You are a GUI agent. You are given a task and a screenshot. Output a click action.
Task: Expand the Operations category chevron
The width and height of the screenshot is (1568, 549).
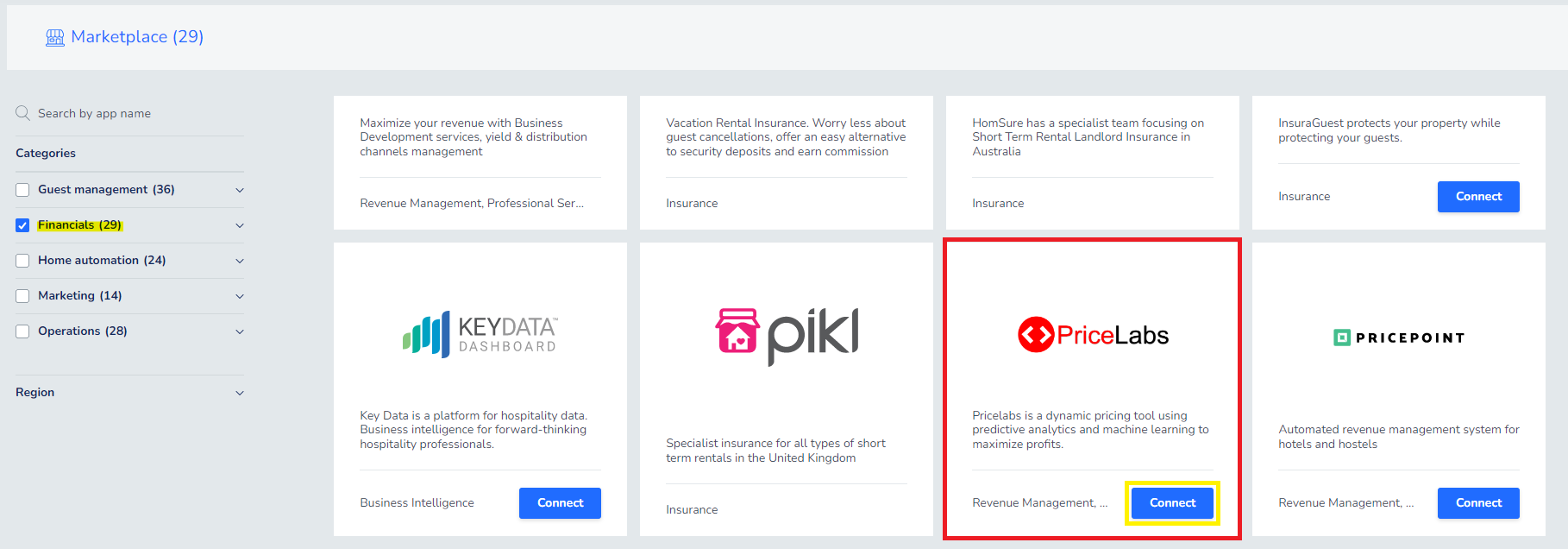point(240,331)
